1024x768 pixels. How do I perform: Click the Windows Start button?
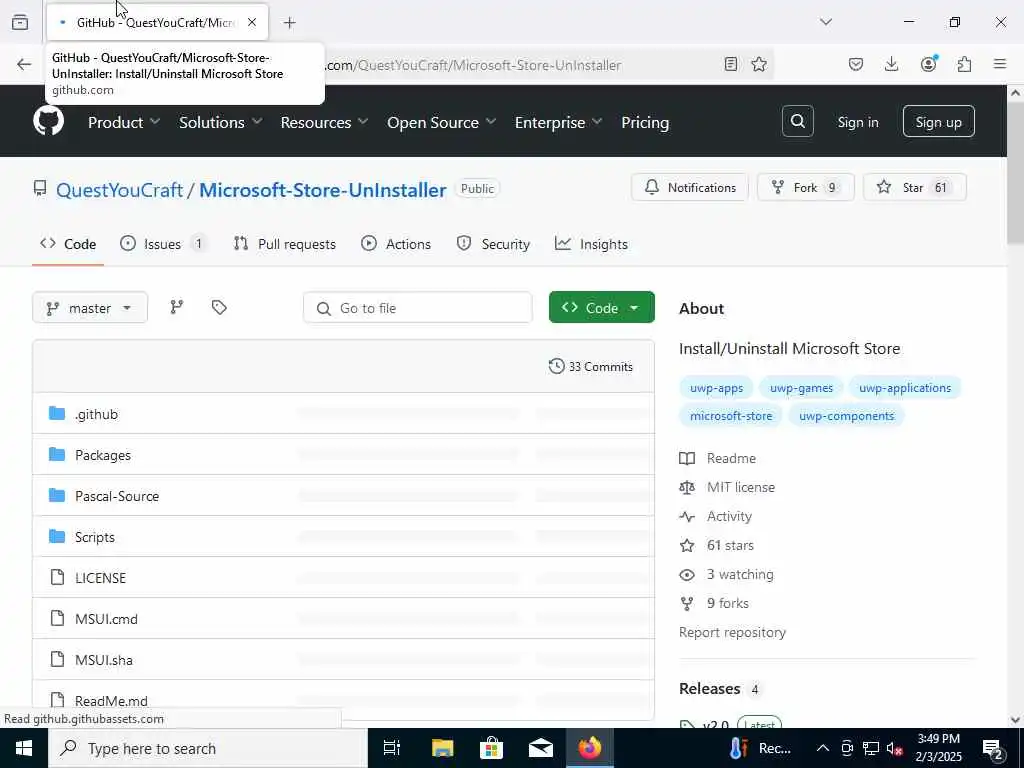coord(24,748)
